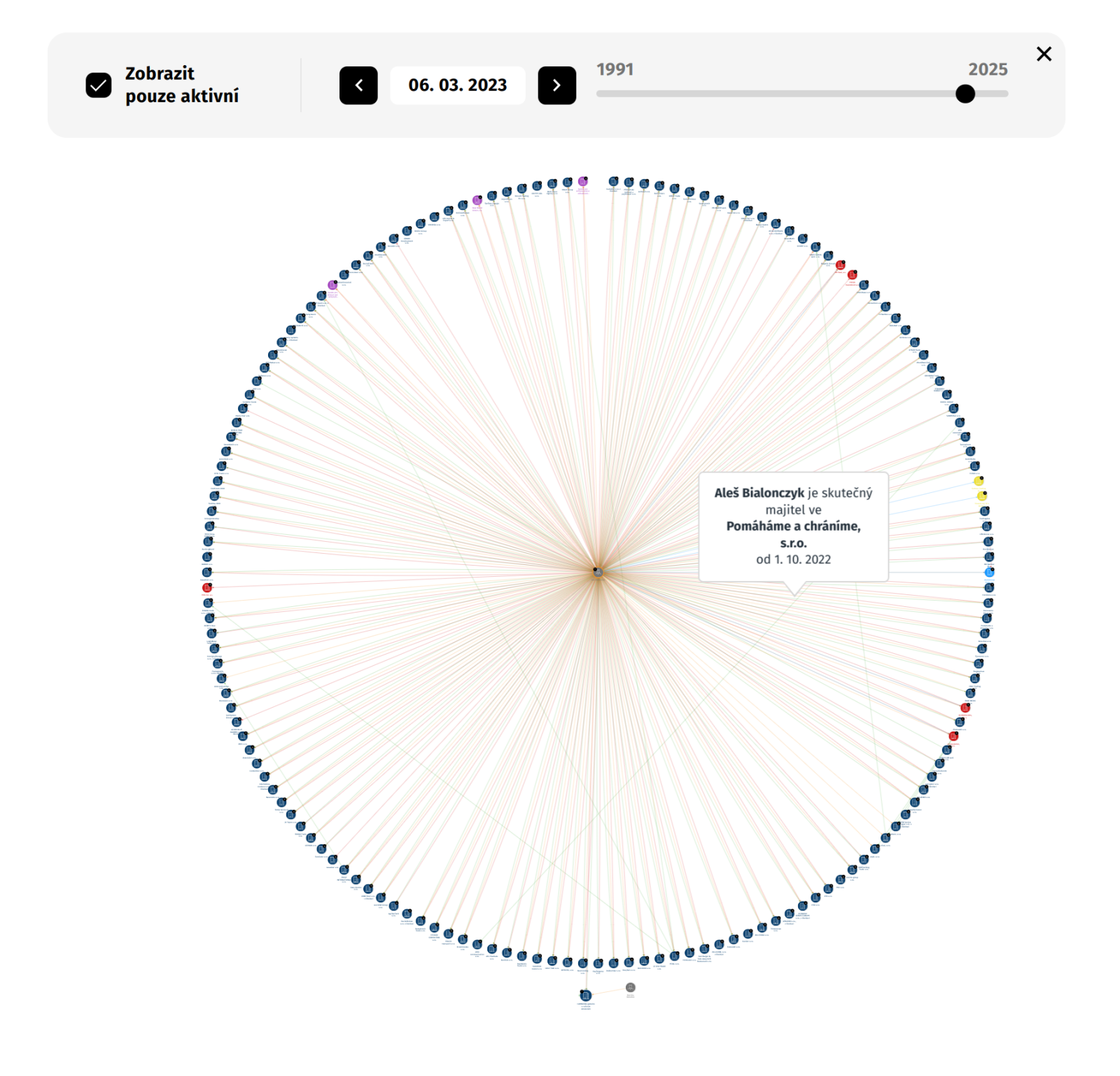The height and width of the screenshot is (1076, 1120).
Task: Click the timeline slider handle
Action: click(965, 94)
